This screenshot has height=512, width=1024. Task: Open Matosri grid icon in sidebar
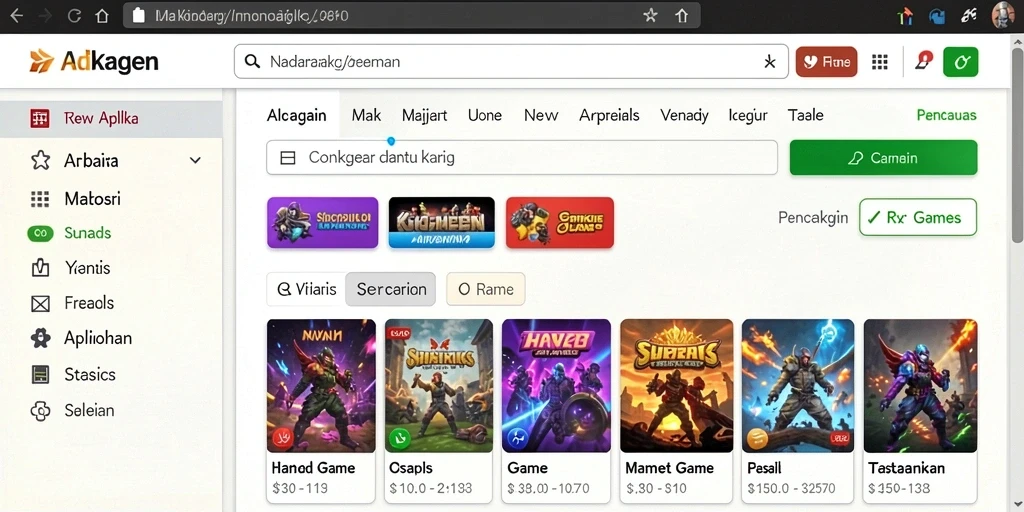(x=40, y=199)
